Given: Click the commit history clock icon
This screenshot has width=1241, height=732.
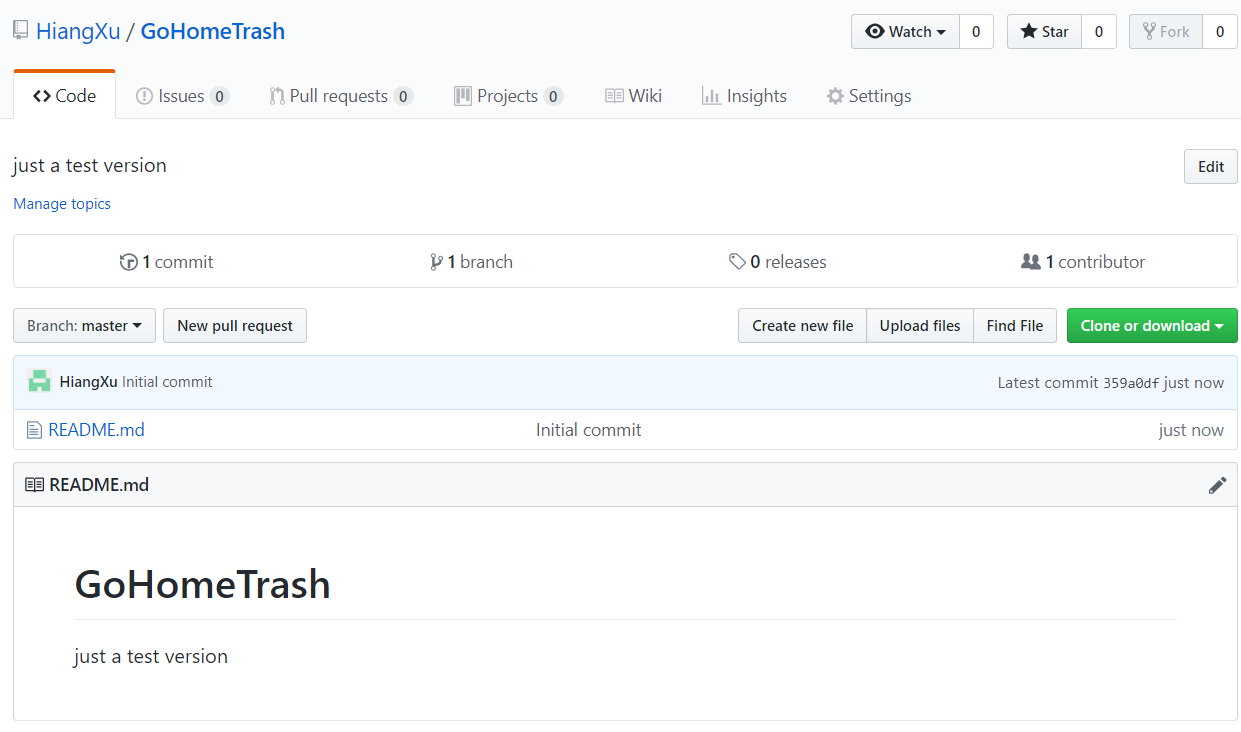Looking at the screenshot, I should click(128, 262).
